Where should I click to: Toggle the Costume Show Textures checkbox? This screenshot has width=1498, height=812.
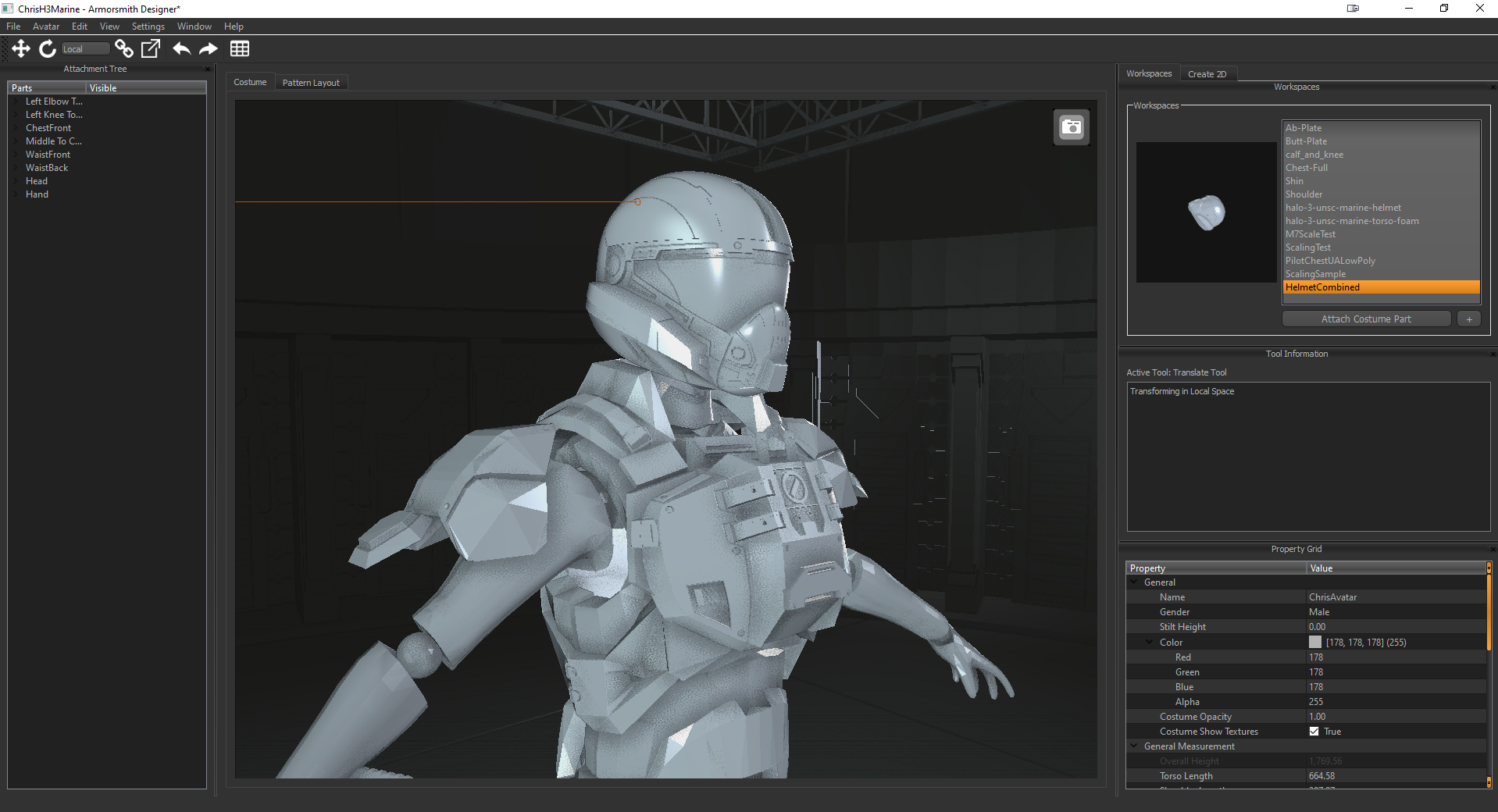coord(1314,732)
